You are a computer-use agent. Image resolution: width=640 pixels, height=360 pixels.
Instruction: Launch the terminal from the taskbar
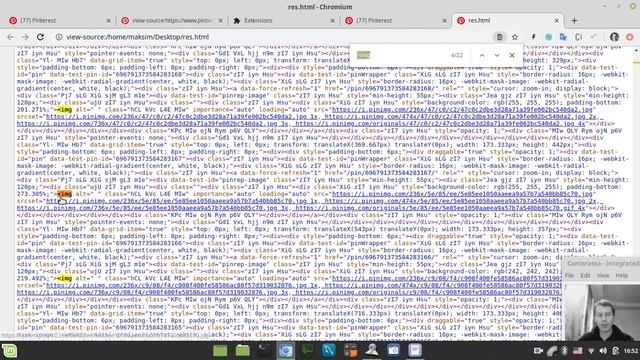[x=264, y=351]
